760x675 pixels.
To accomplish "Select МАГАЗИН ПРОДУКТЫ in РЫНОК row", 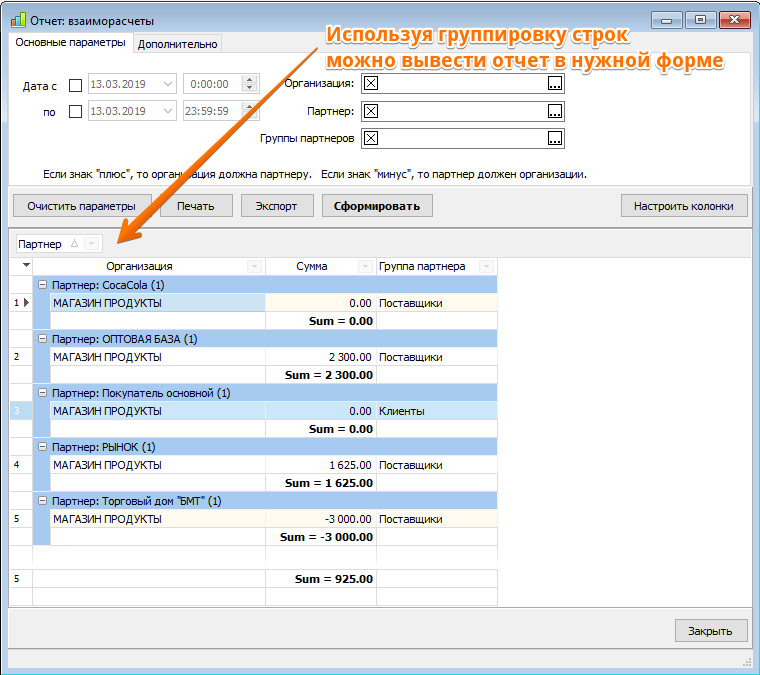I will pos(158,465).
